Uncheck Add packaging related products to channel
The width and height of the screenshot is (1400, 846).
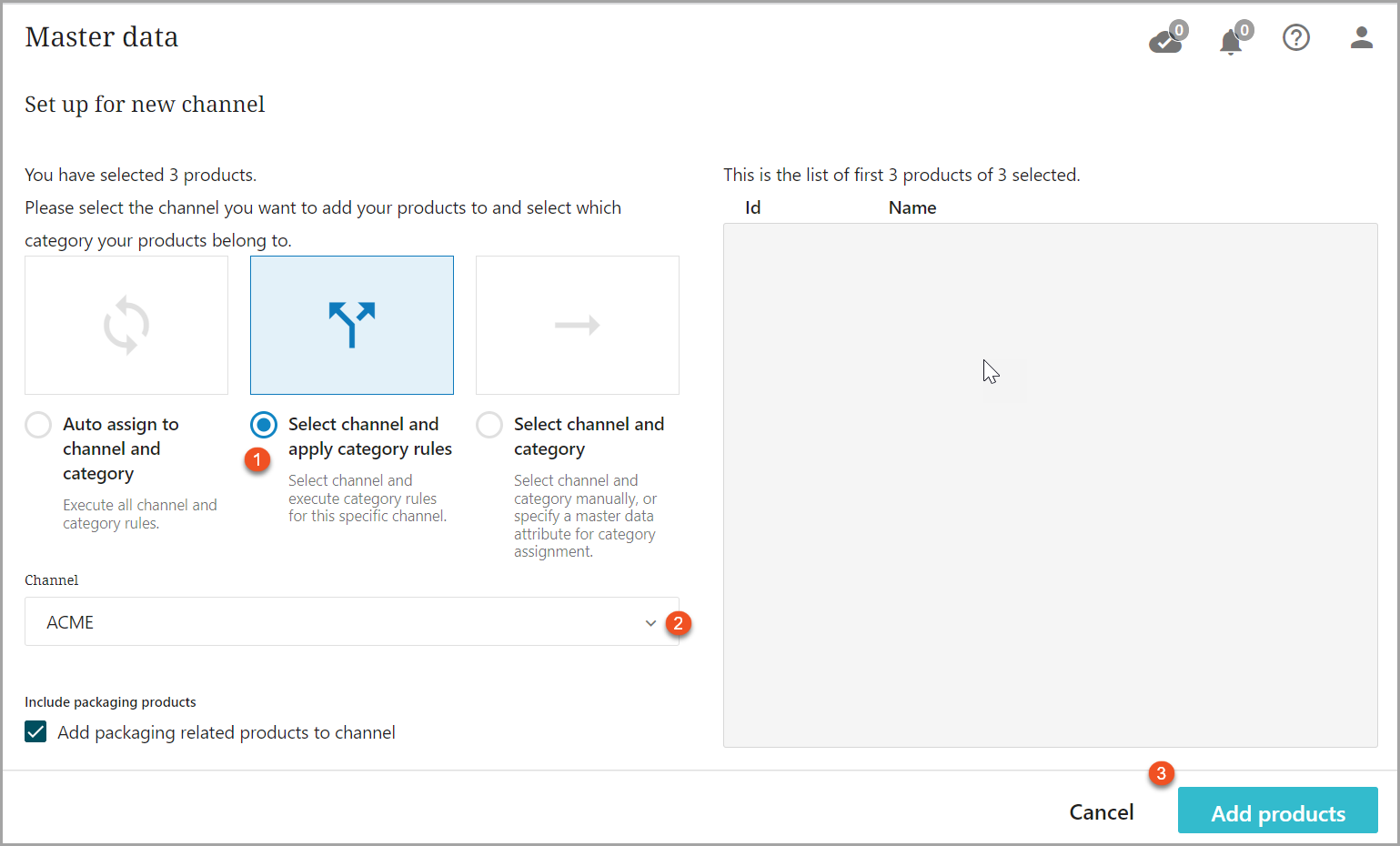pos(36,732)
